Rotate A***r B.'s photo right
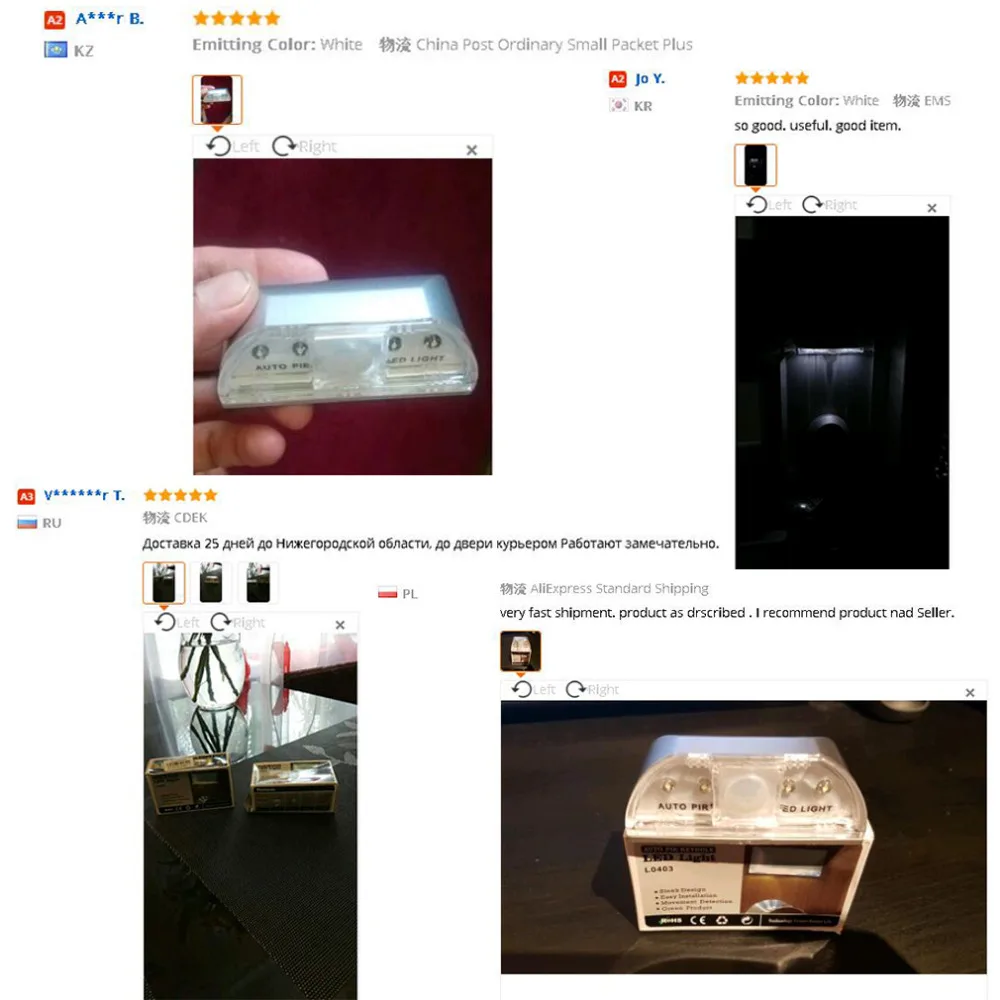Viewport: 1000px width, 1000px height. pyautogui.click(x=304, y=146)
